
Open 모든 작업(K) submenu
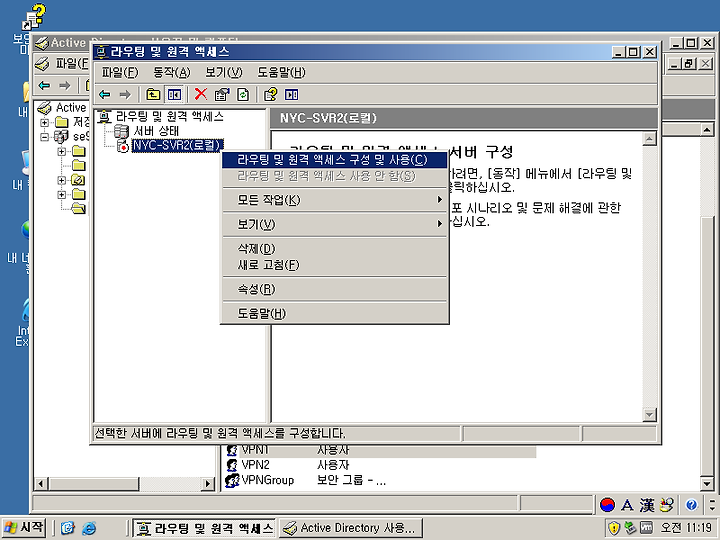point(334,200)
